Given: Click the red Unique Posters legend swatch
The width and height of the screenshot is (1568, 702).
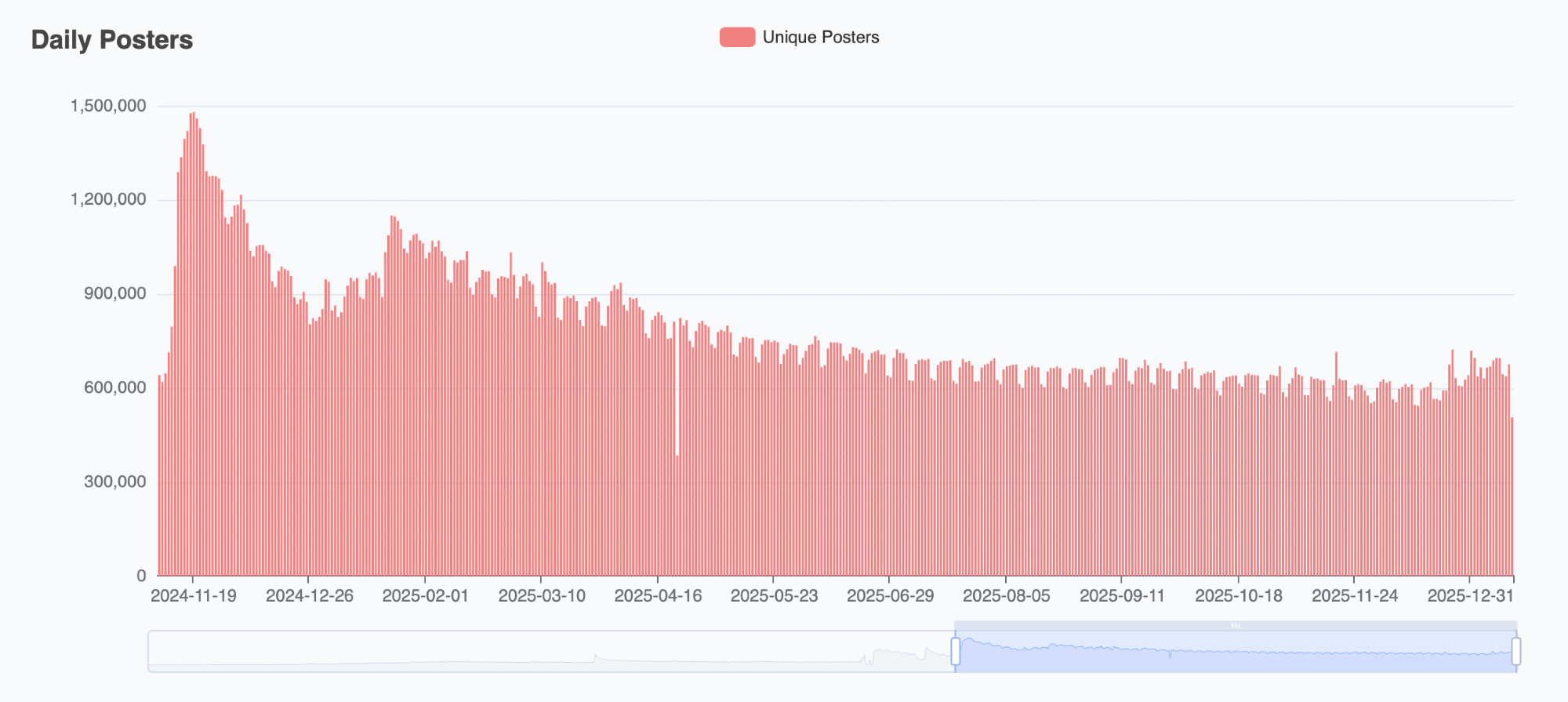Looking at the screenshot, I should (x=737, y=37).
